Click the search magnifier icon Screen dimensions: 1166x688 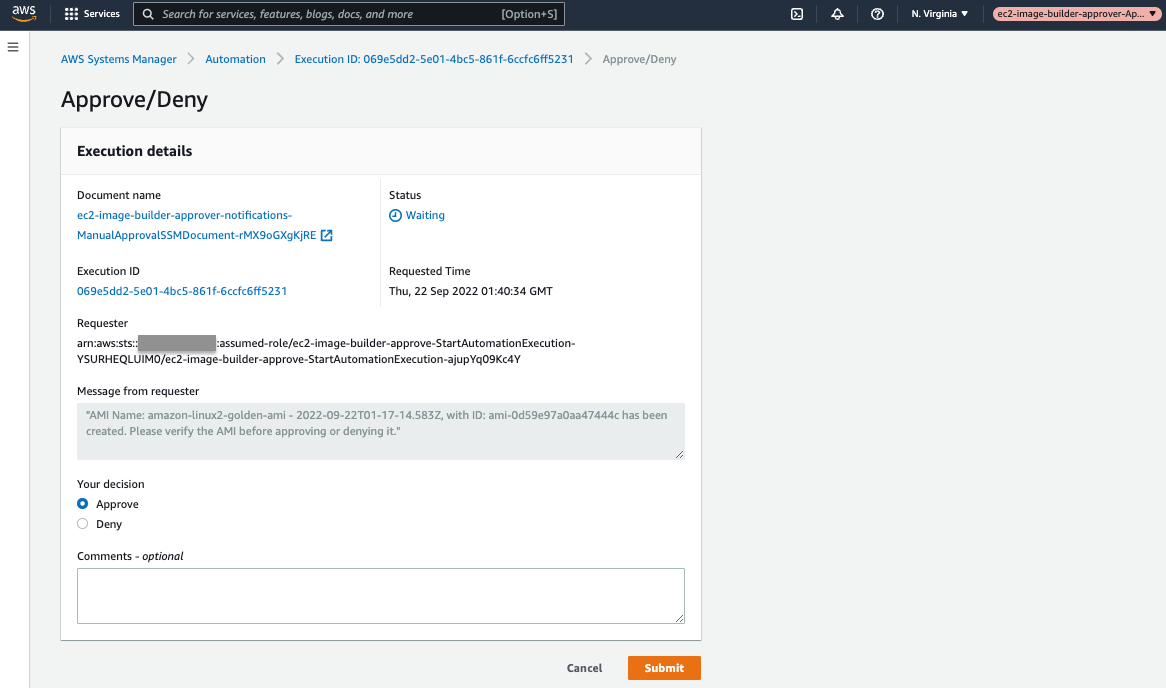click(x=148, y=14)
